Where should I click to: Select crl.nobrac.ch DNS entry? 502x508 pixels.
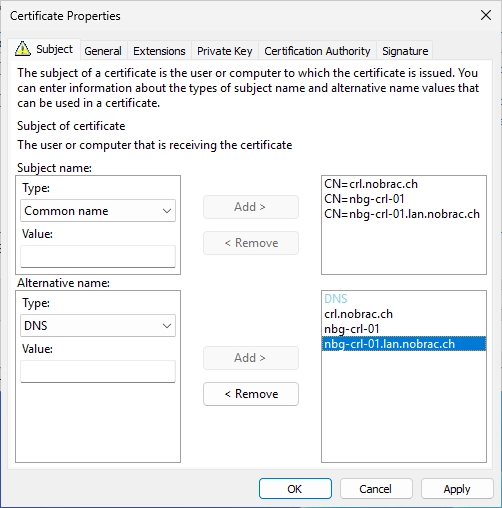pyautogui.click(x=358, y=314)
